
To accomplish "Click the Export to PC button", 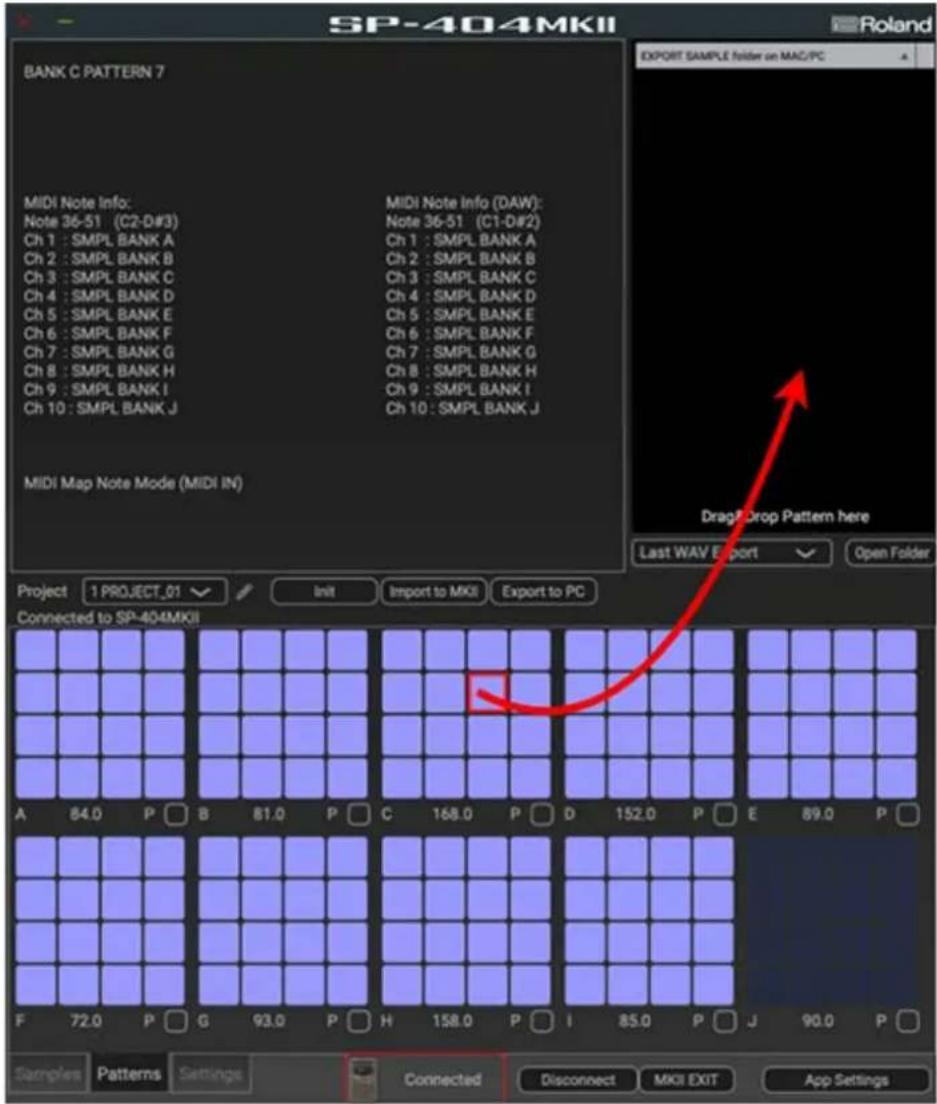I will coord(543,591).
